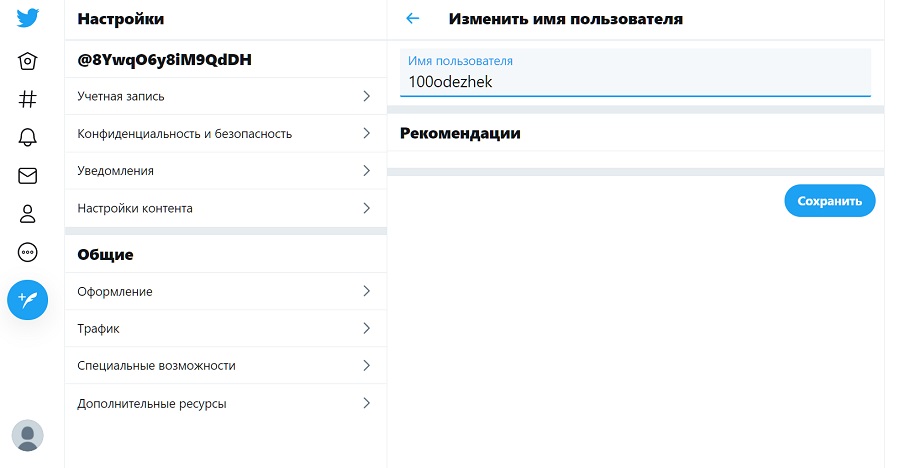Open the Messages envelope icon
This screenshot has height=468, width=900.
[x=28, y=176]
